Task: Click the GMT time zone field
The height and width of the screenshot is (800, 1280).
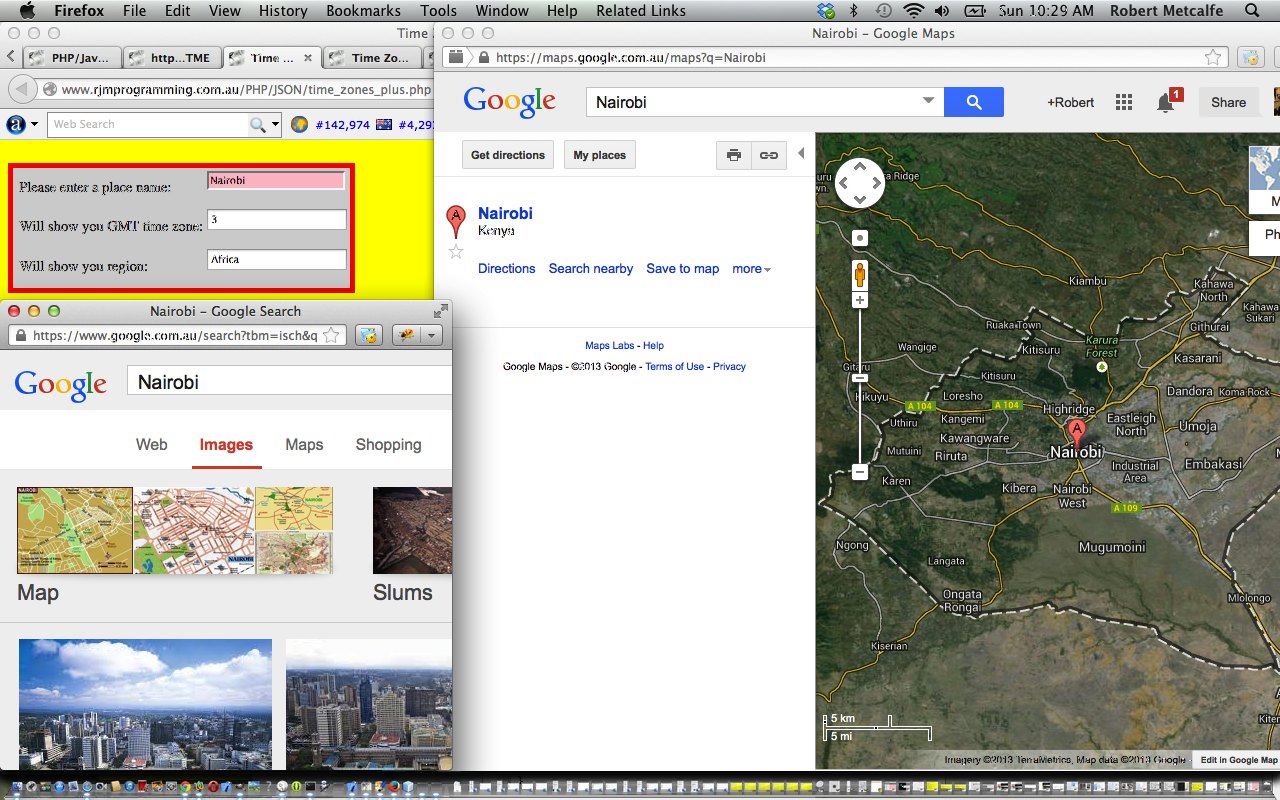Action: coord(276,219)
